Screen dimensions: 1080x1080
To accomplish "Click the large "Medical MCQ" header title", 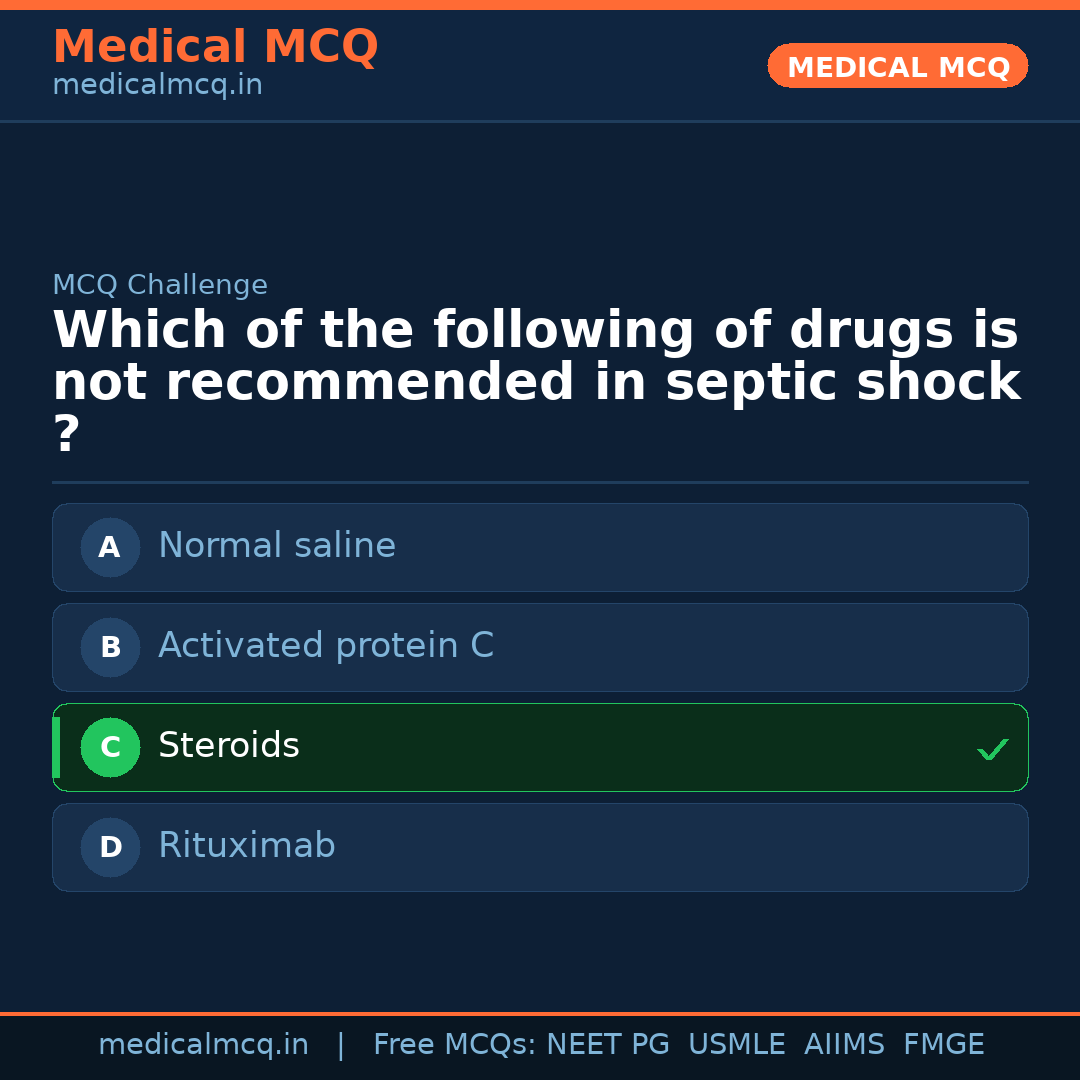I will tap(215, 47).
